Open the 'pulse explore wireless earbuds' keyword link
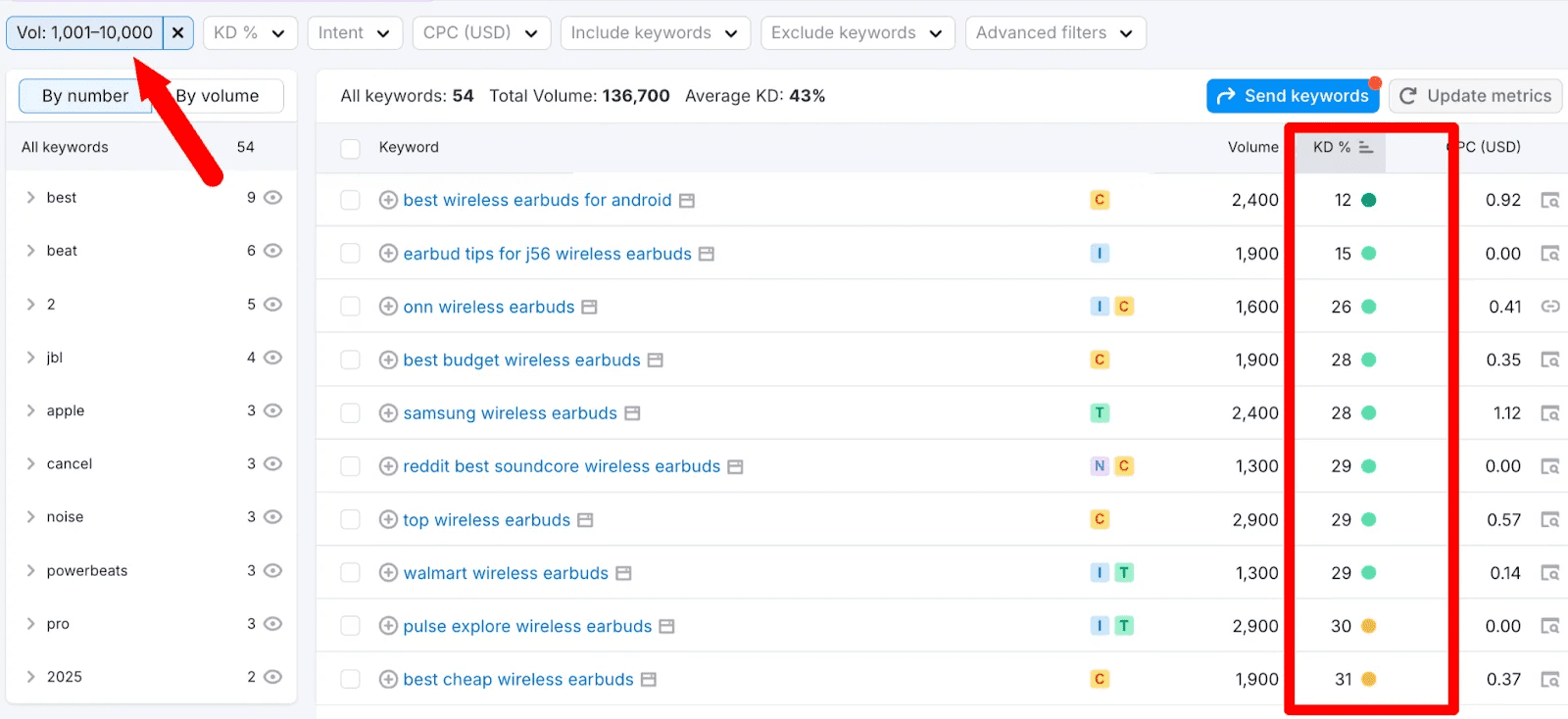 click(x=527, y=626)
